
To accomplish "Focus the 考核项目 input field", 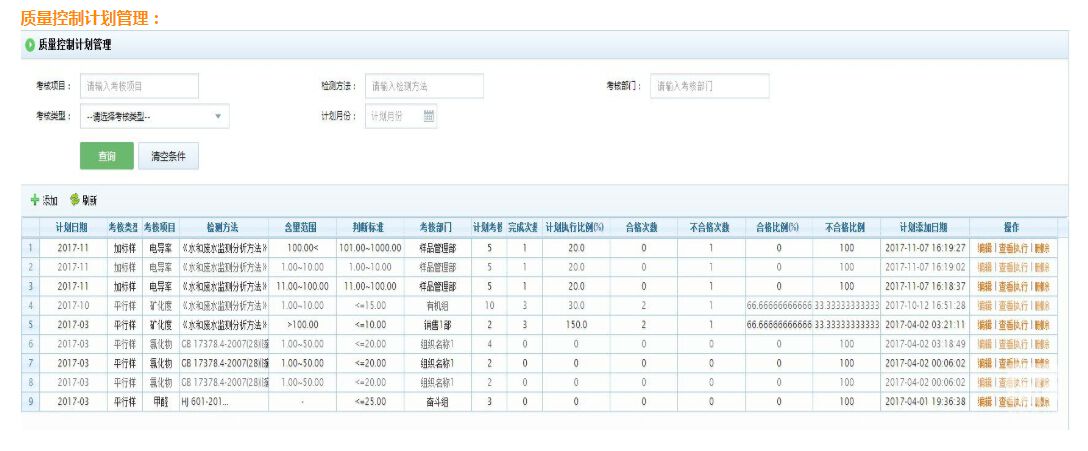I will click(x=139, y=86).
